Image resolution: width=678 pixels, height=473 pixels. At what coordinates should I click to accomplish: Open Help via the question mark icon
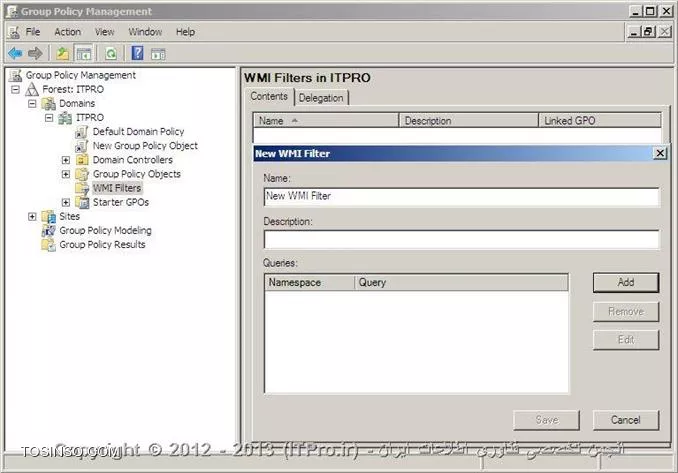tap(138, 53)
